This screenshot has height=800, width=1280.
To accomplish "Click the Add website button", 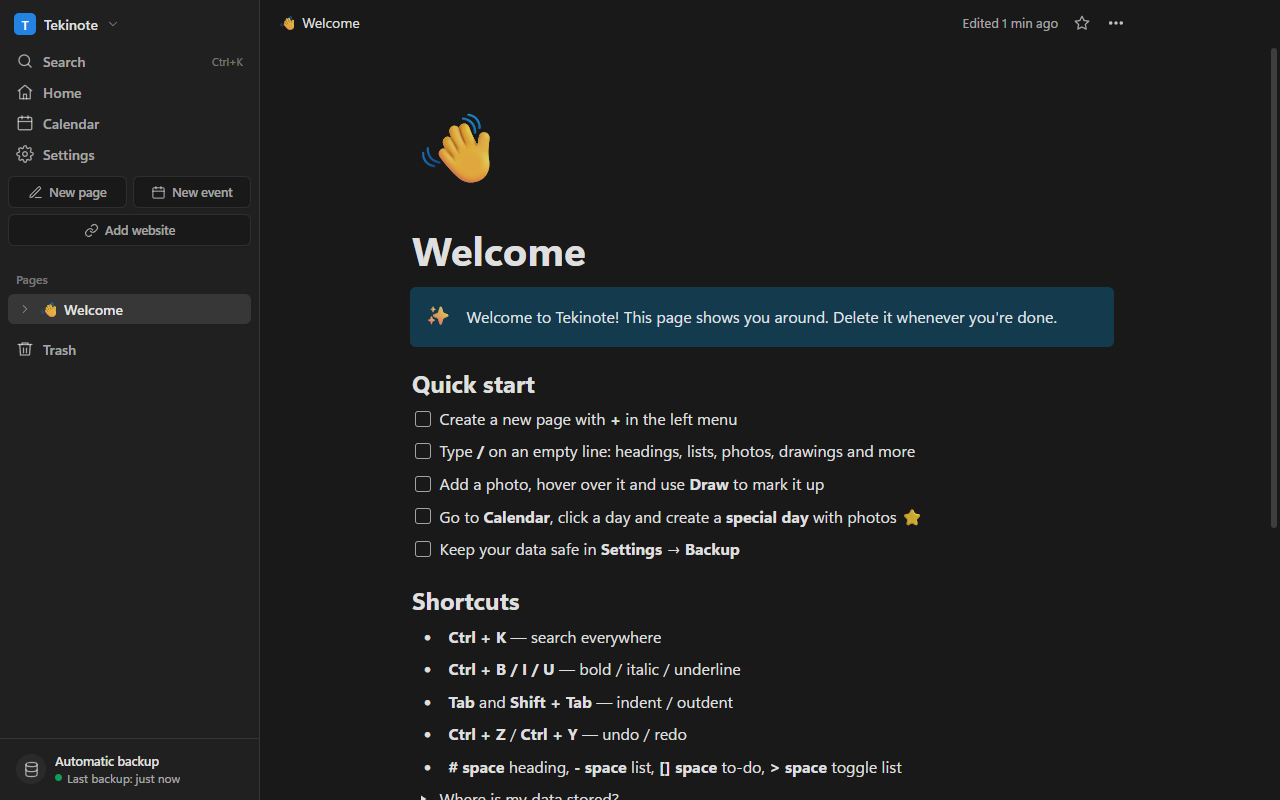I will tap(129, 230).
